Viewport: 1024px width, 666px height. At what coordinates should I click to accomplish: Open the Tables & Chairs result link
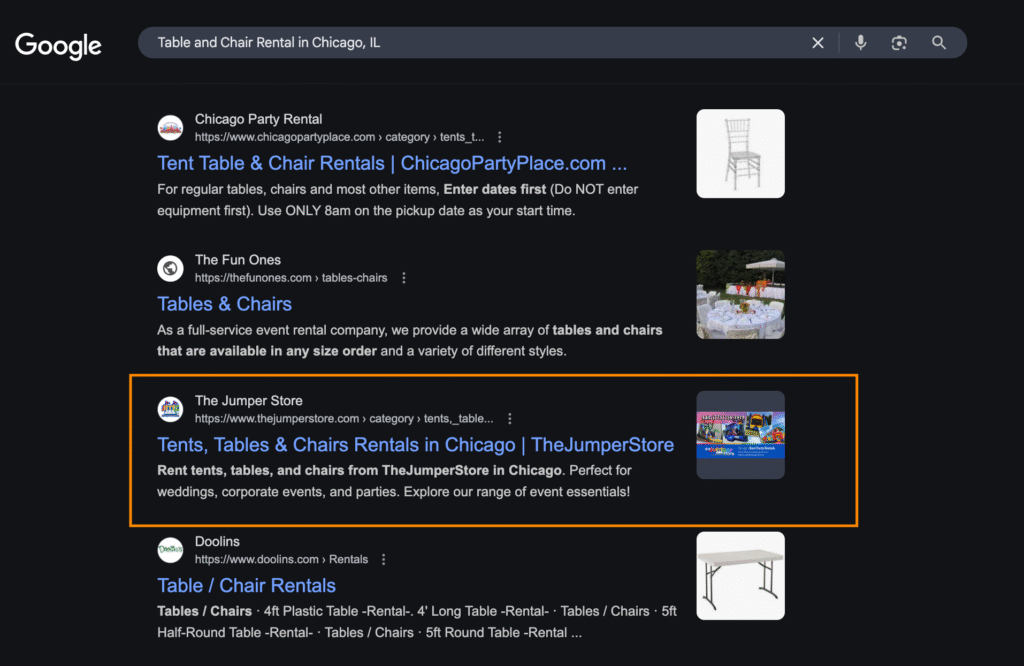[x=225, y=304]
